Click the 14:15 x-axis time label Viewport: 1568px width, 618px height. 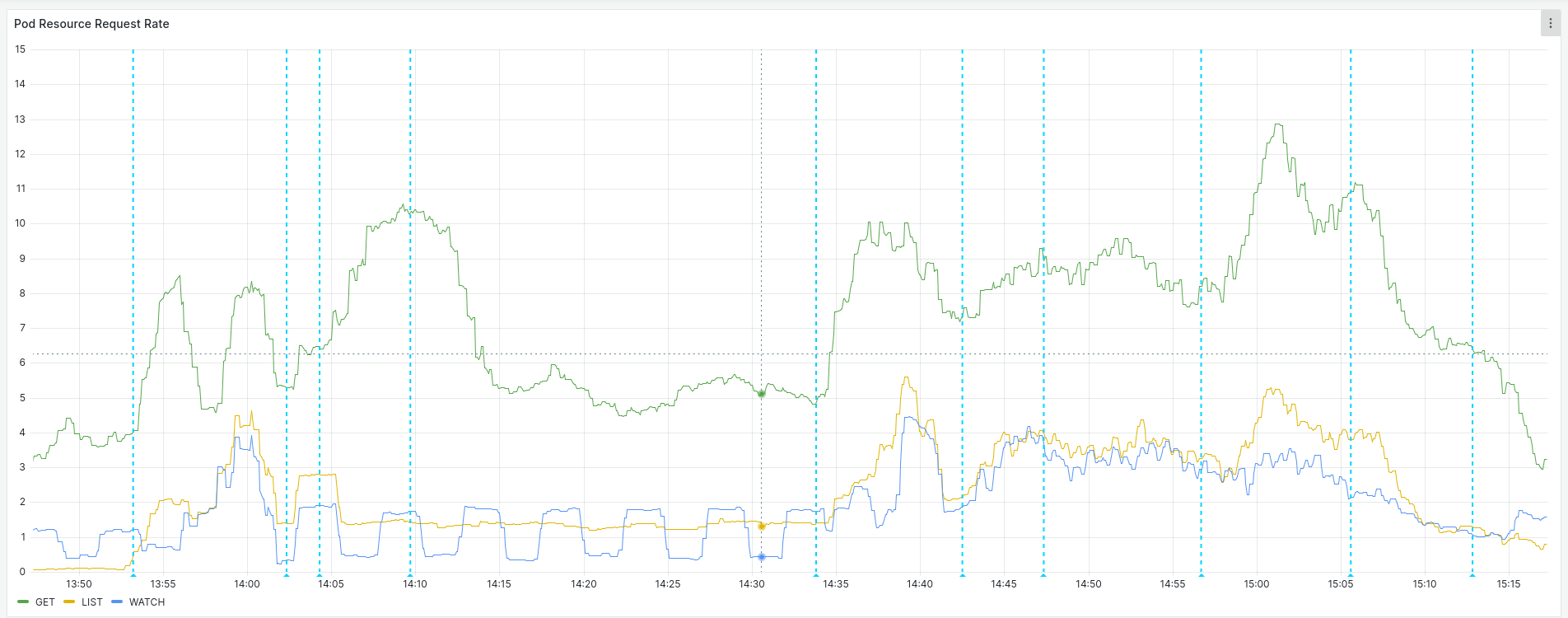tap(499, 584)
